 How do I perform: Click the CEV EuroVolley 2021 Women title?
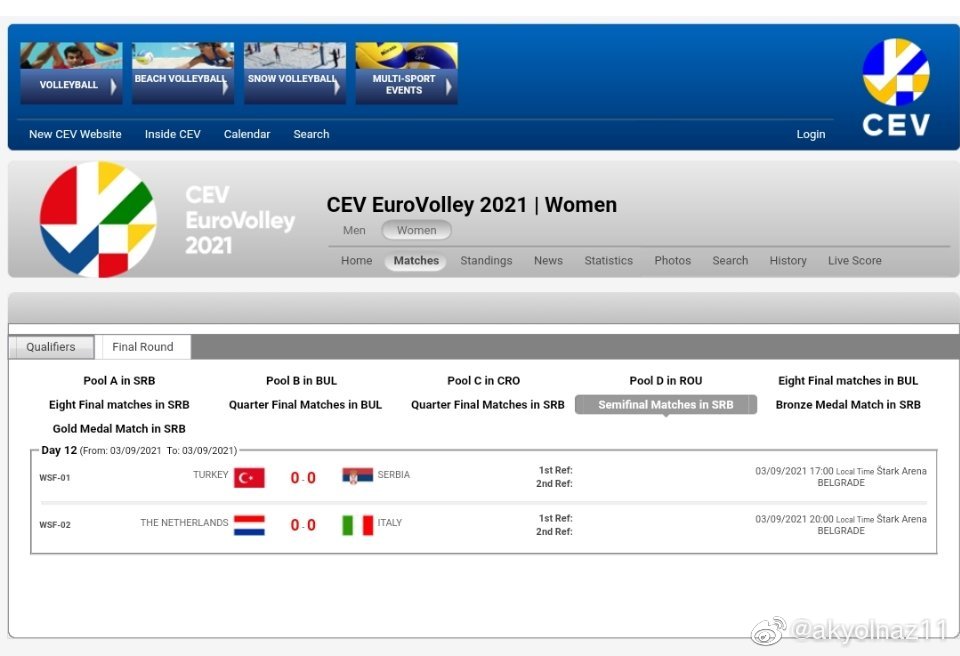pos(471,205)
